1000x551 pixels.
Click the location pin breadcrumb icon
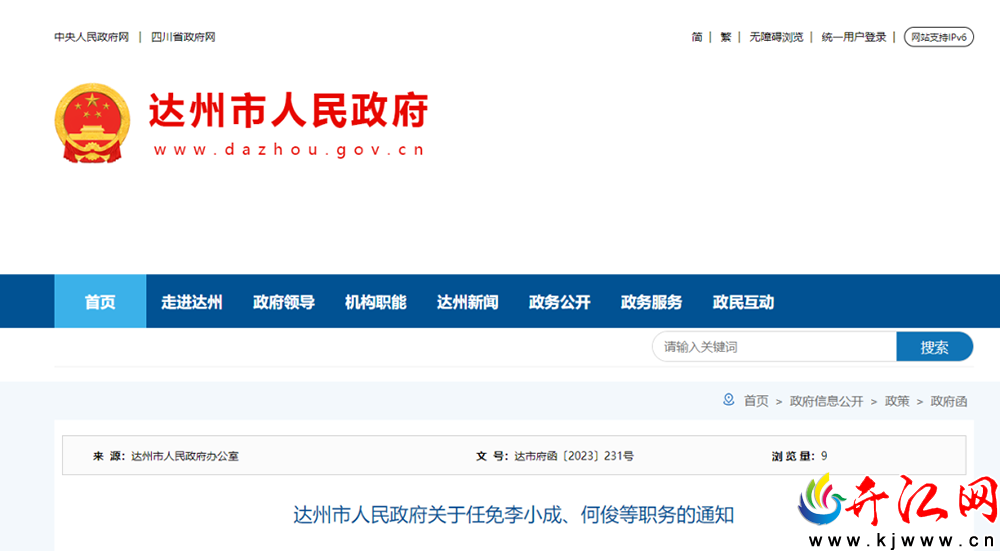728,400
